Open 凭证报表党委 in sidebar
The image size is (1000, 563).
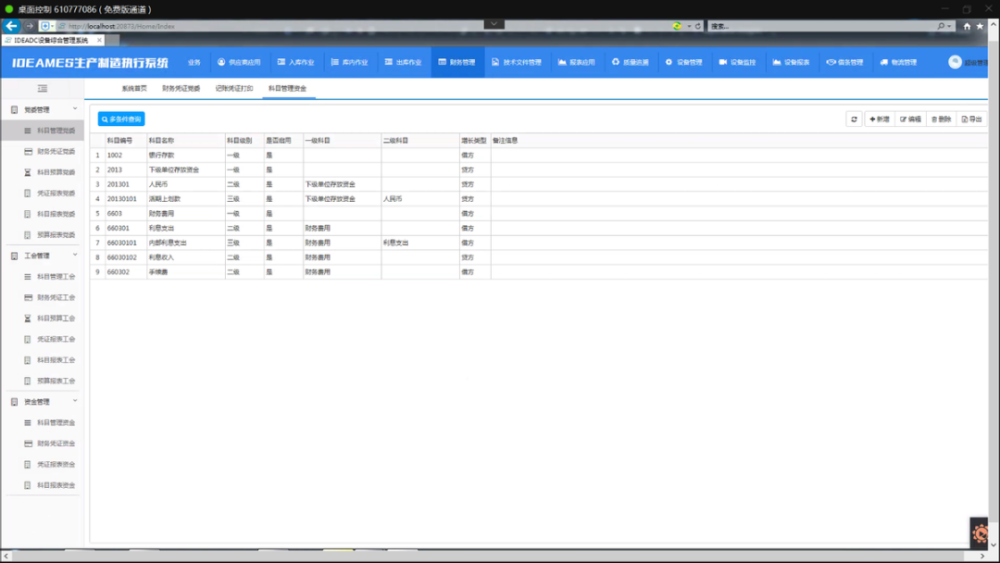tap(43, 193)
